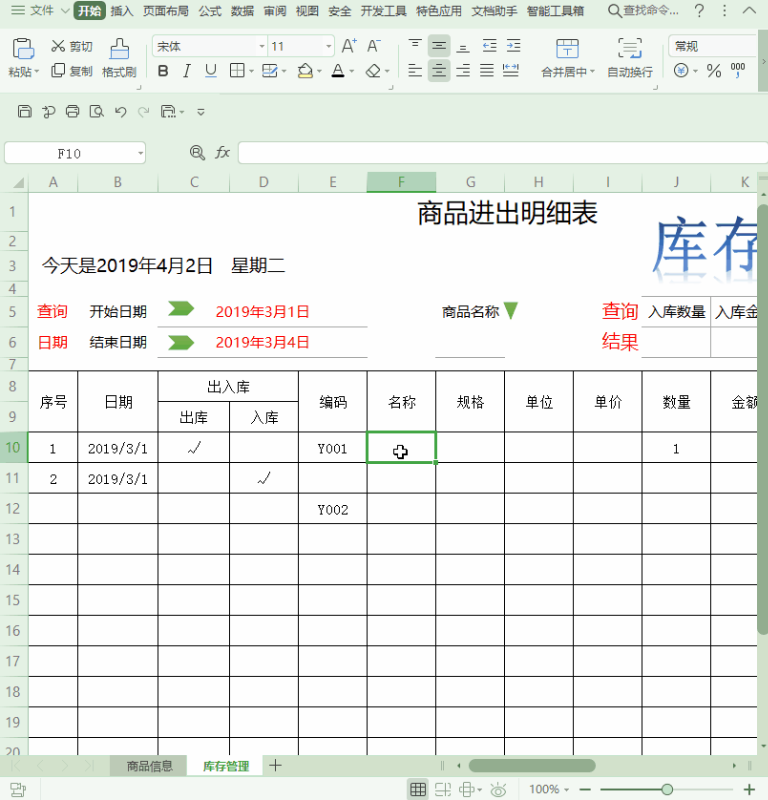Apply thousands separator format

[x=738, y=70]
